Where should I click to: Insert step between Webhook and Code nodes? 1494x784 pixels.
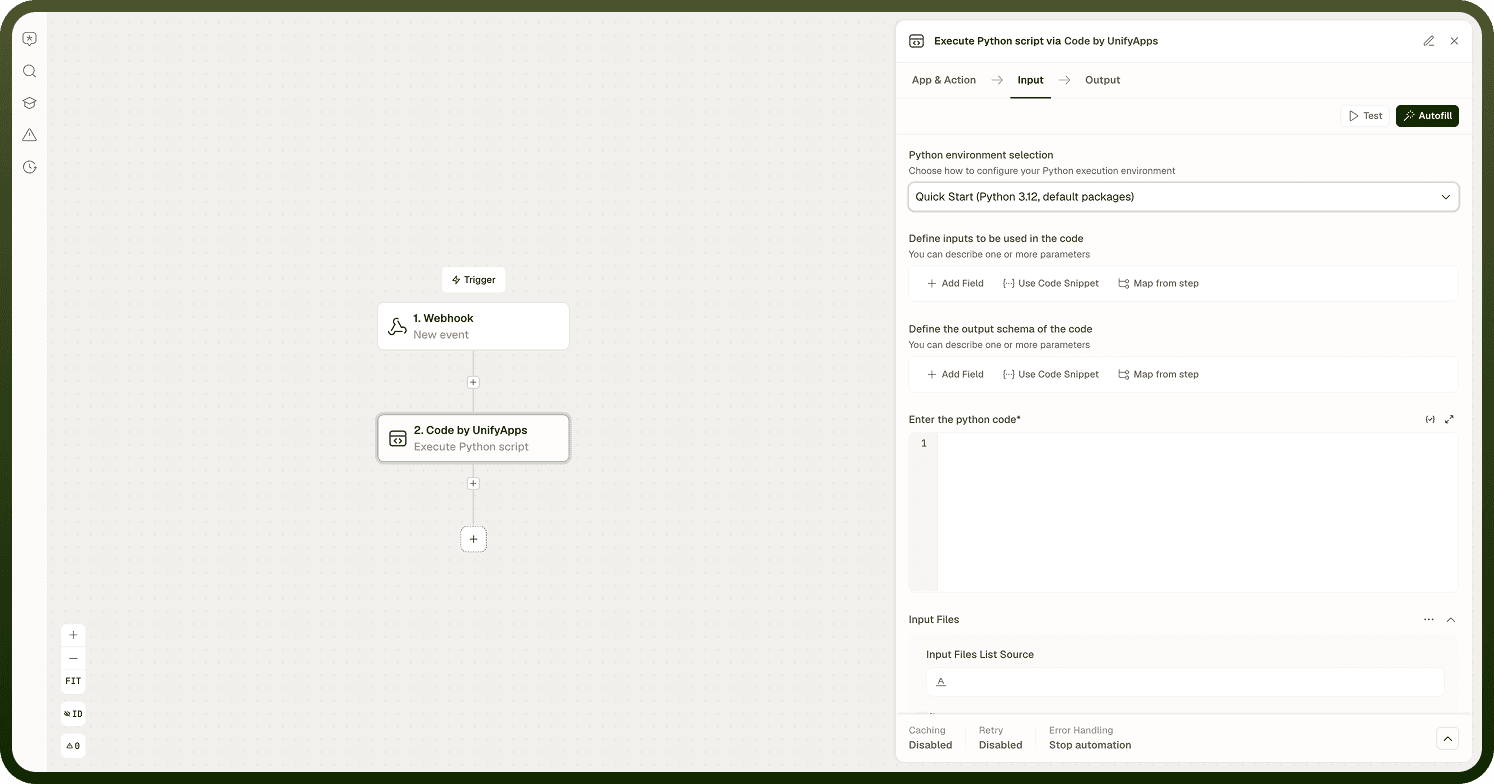pyautogui.click(x=473, y=382)
